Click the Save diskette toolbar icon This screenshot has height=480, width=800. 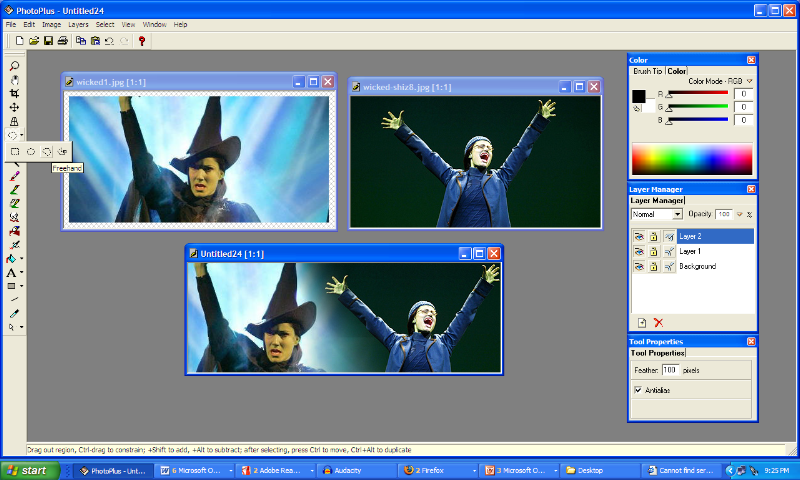click(x=48, y=41)
